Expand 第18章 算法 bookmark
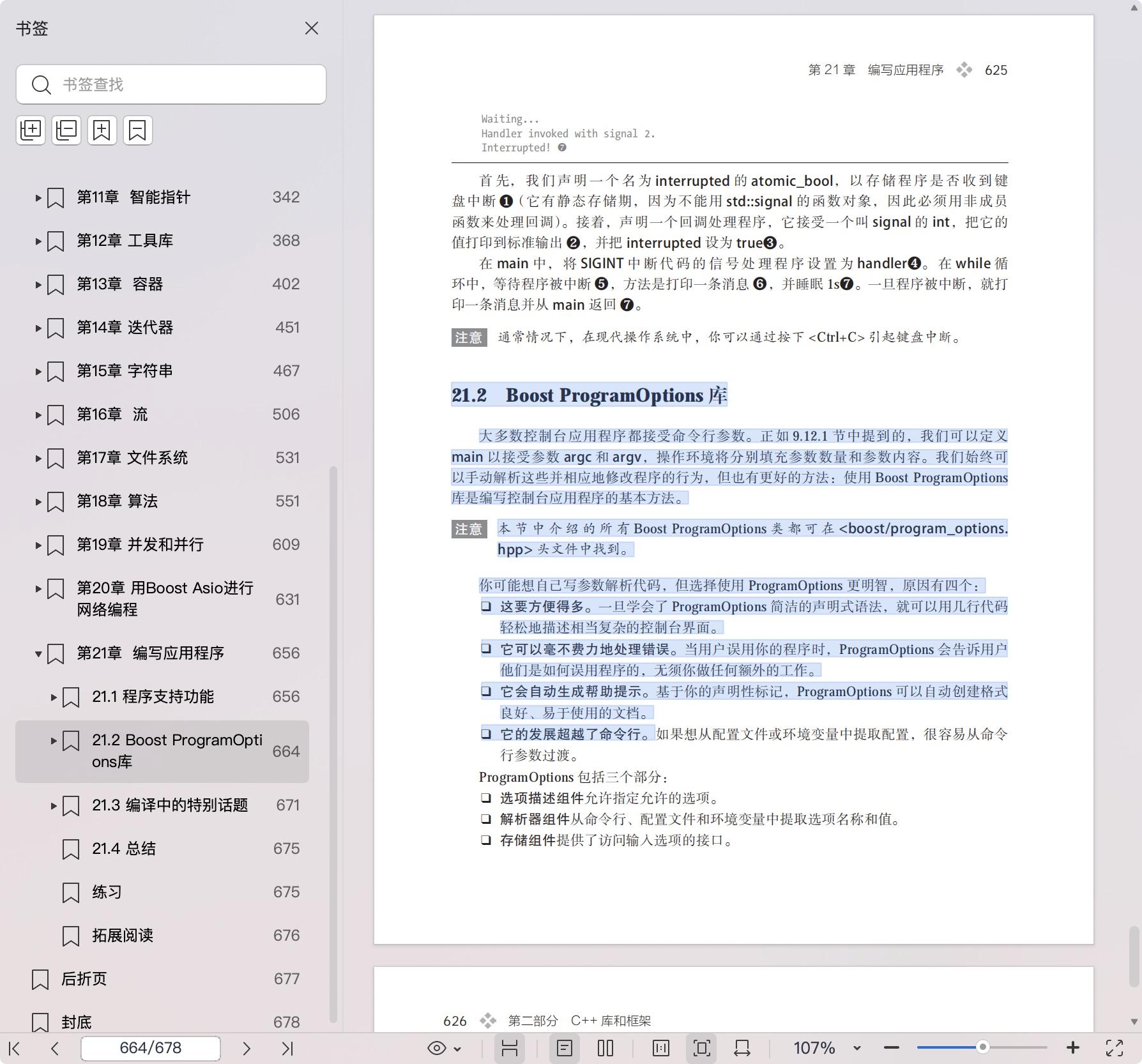 pyautogui.click(x=38, y=502)
